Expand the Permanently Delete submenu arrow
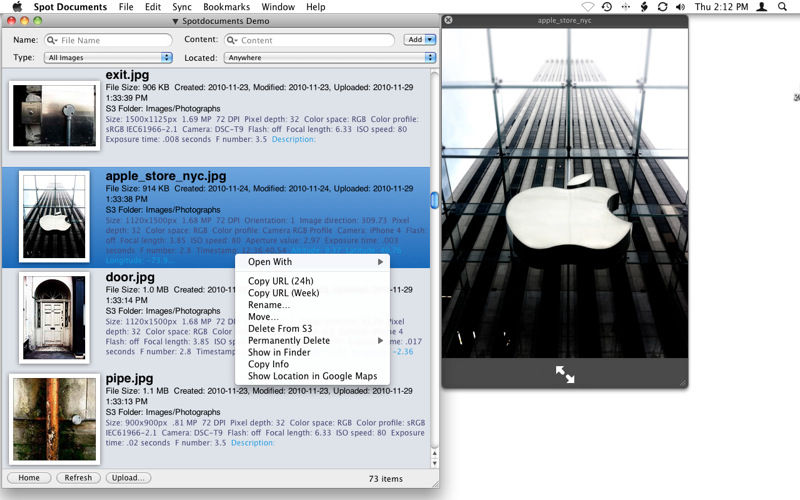Image resolution: width=800 pixels, height=500 pixels. coord(380,340)
